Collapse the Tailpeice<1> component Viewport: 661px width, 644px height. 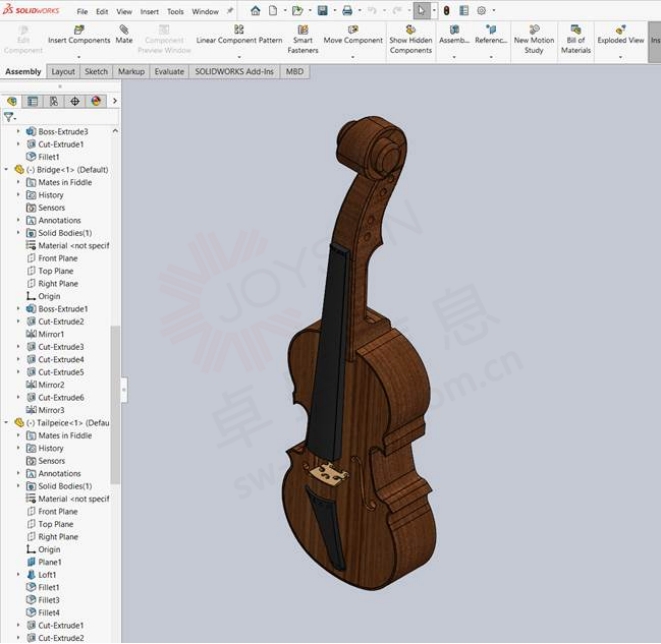(x=6, y=422)
